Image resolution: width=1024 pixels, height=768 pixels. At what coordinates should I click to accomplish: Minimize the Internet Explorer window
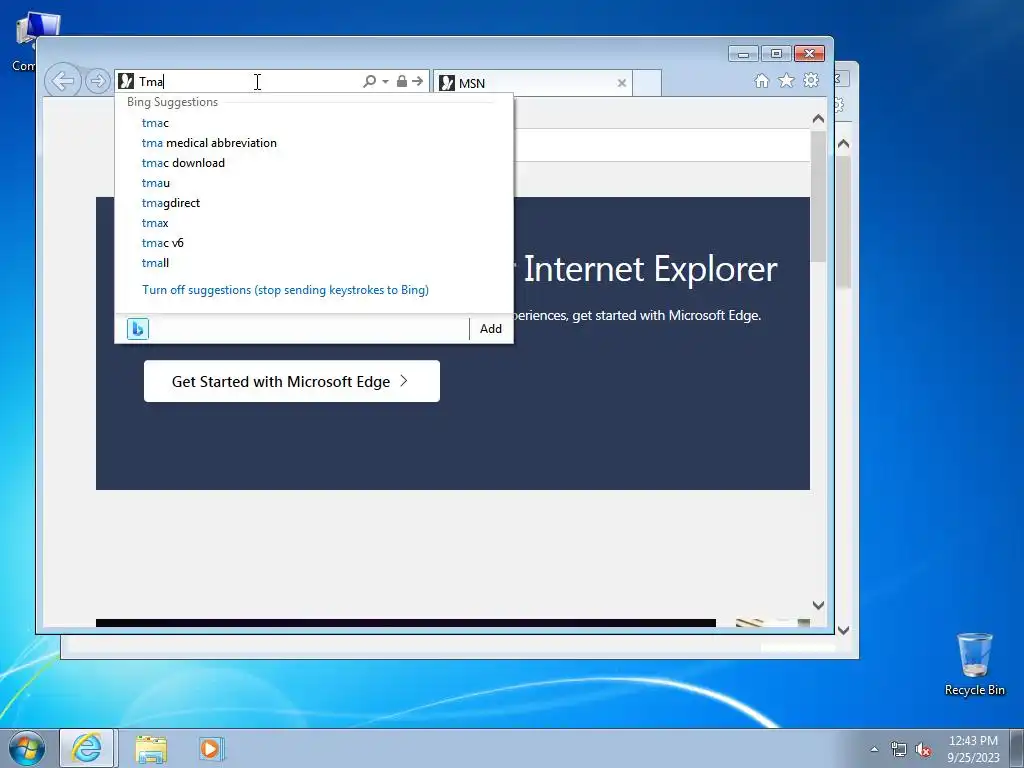[x=743, y=54]
